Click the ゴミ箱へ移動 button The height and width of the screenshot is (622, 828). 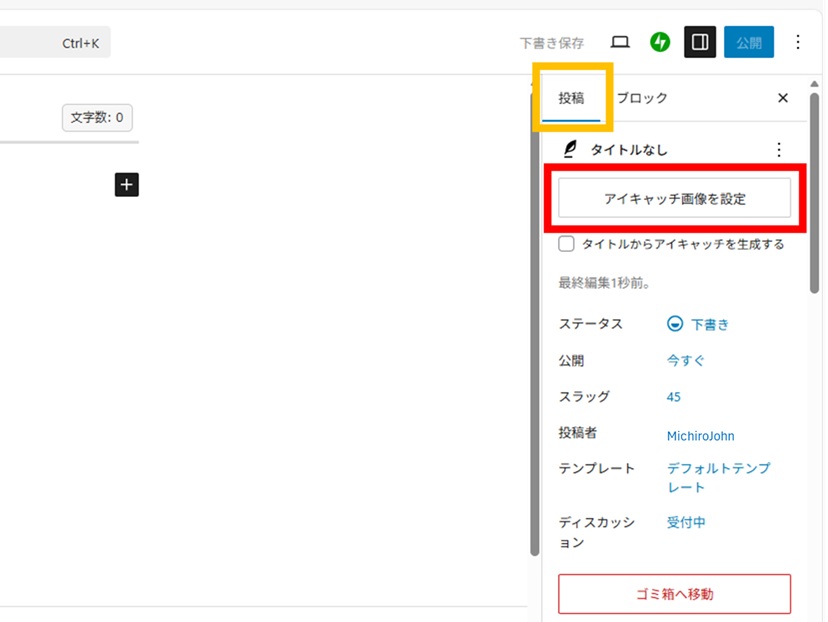[x=674, y=594]
